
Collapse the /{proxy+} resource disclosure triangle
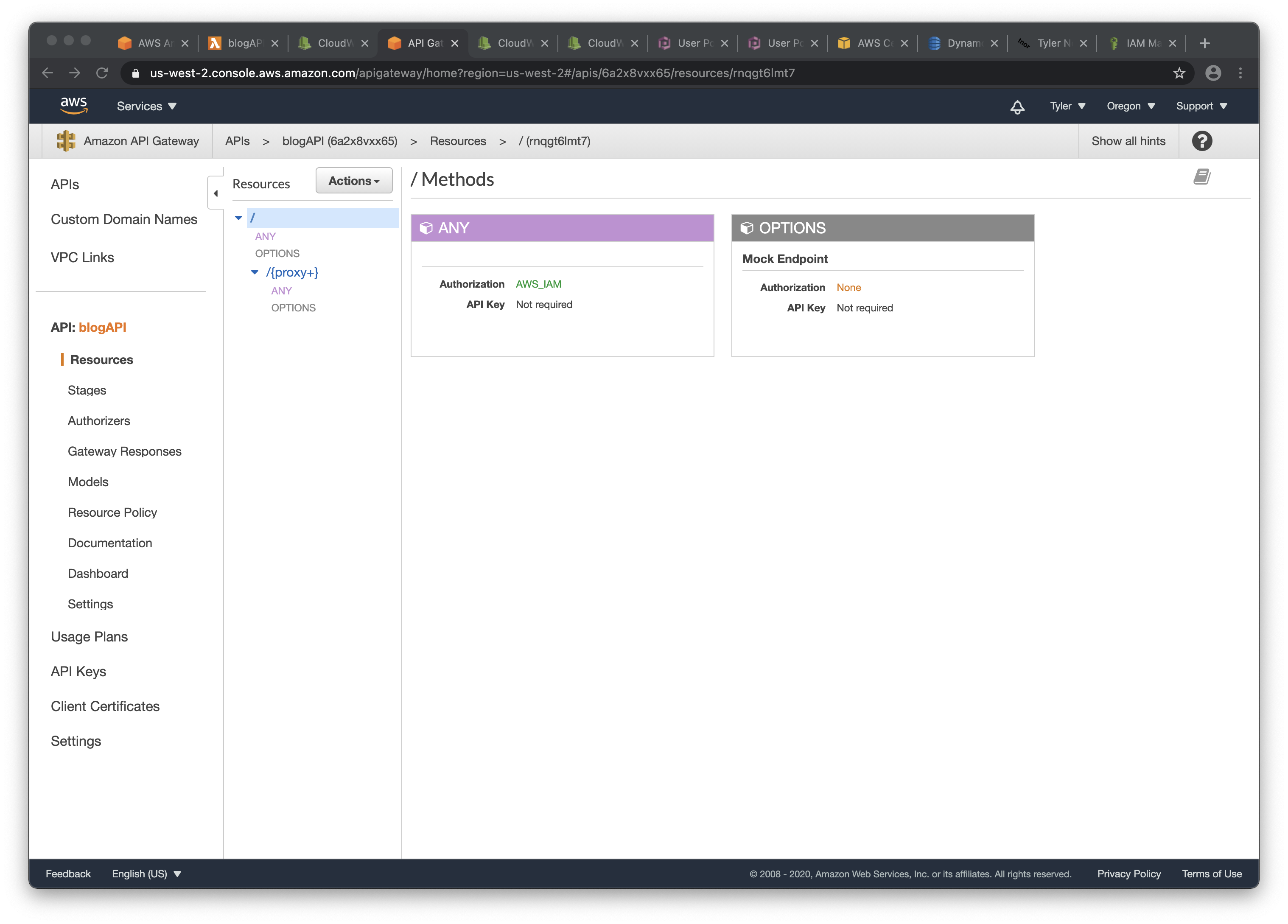(x=255, y=272)
